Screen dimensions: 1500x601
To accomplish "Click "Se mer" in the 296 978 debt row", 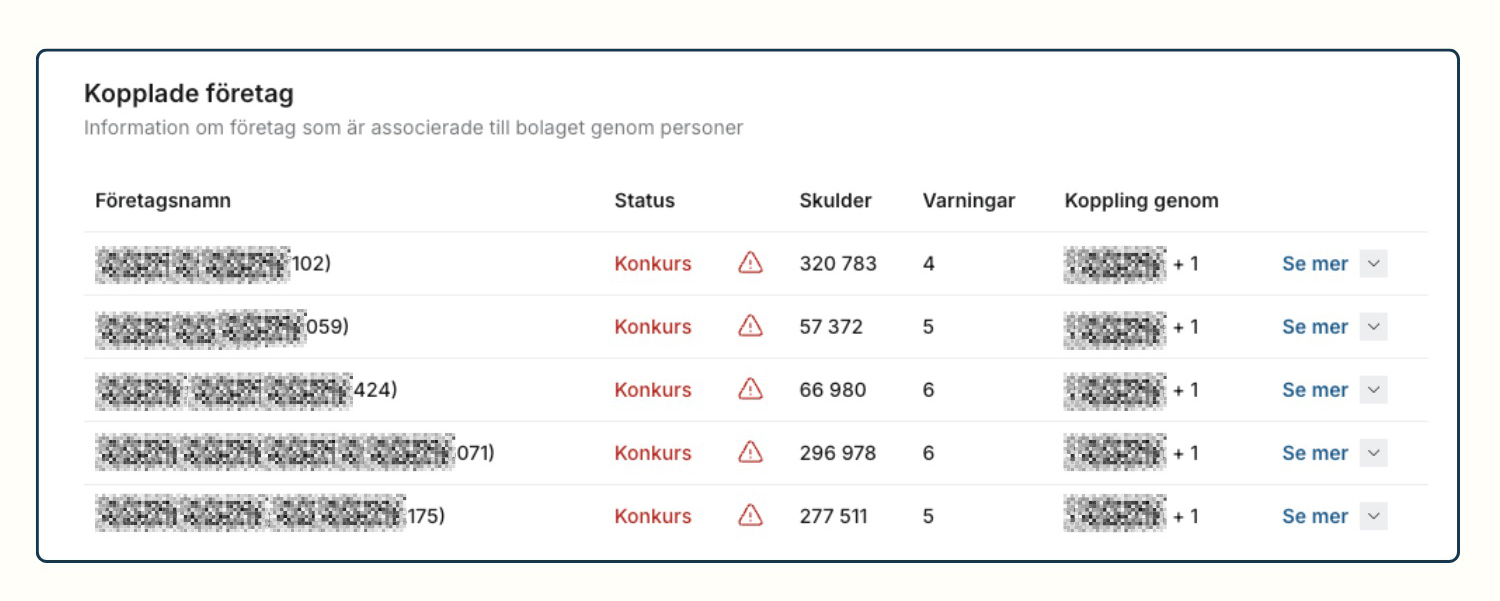I will [1315, 453].
